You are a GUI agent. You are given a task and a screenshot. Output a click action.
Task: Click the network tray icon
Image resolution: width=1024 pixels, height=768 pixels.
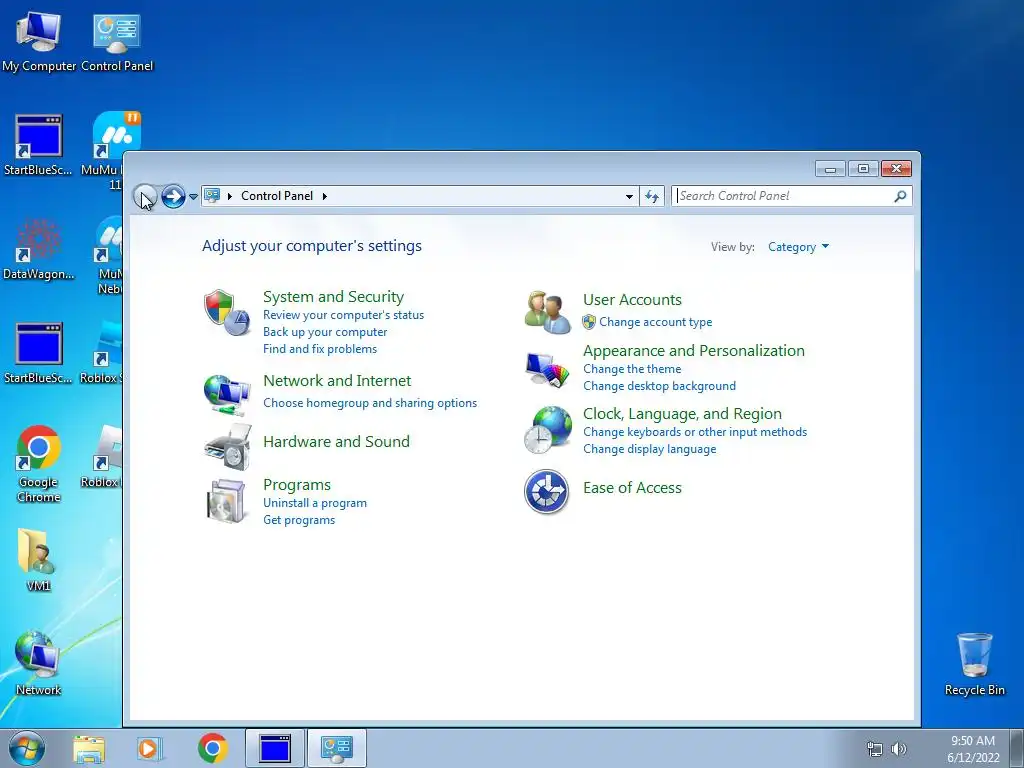(874, 749)
